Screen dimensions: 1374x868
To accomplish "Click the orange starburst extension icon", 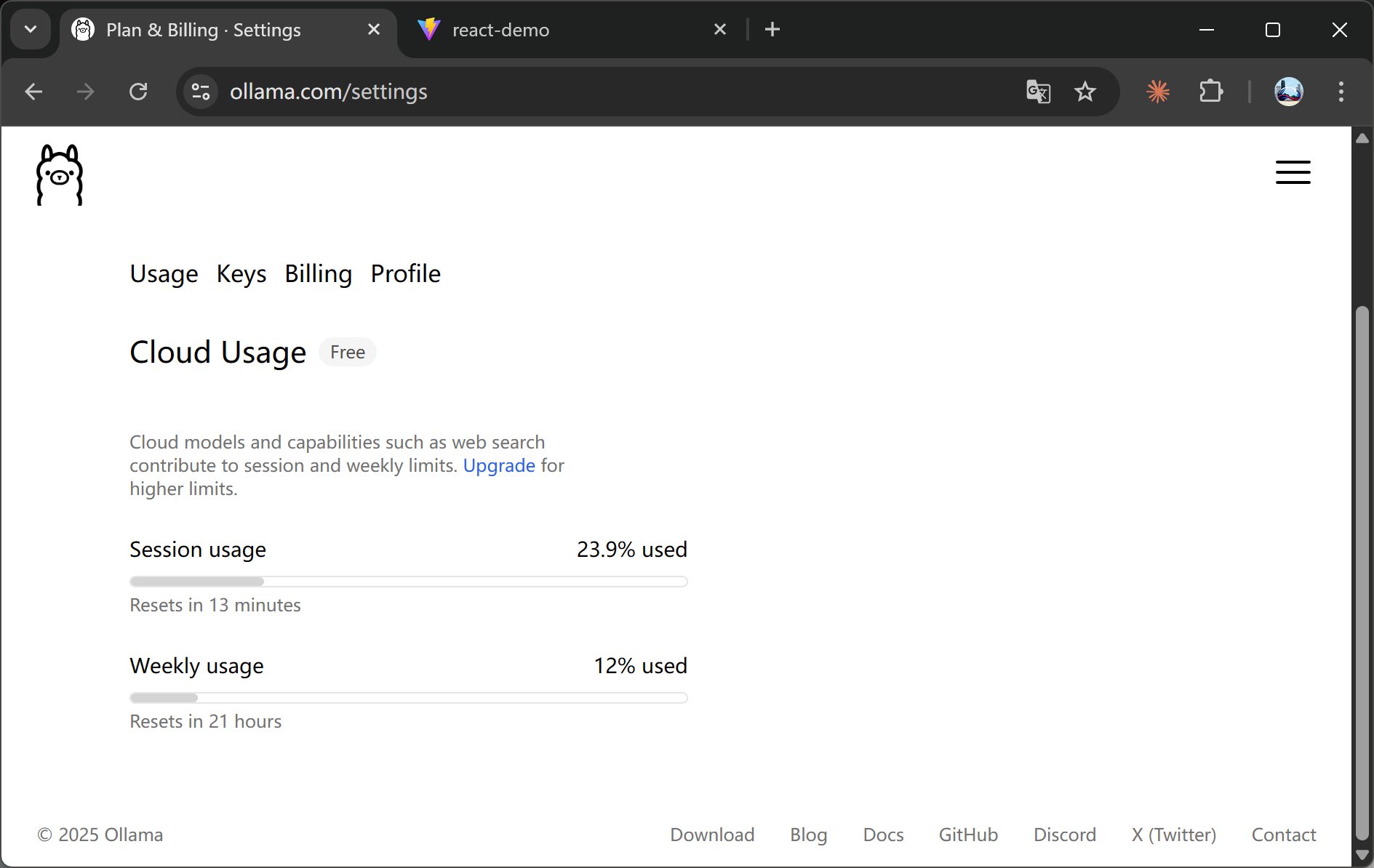I will (x=1158, y=92).
